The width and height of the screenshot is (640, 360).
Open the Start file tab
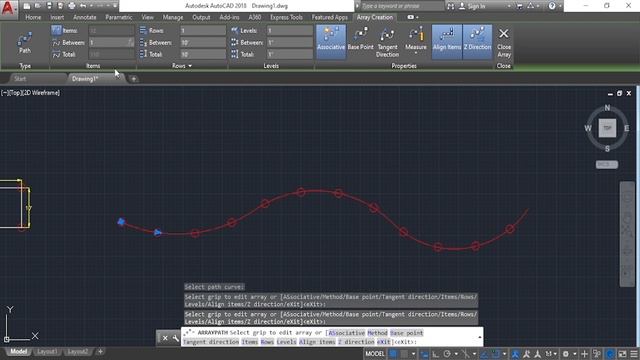point(20,79)
